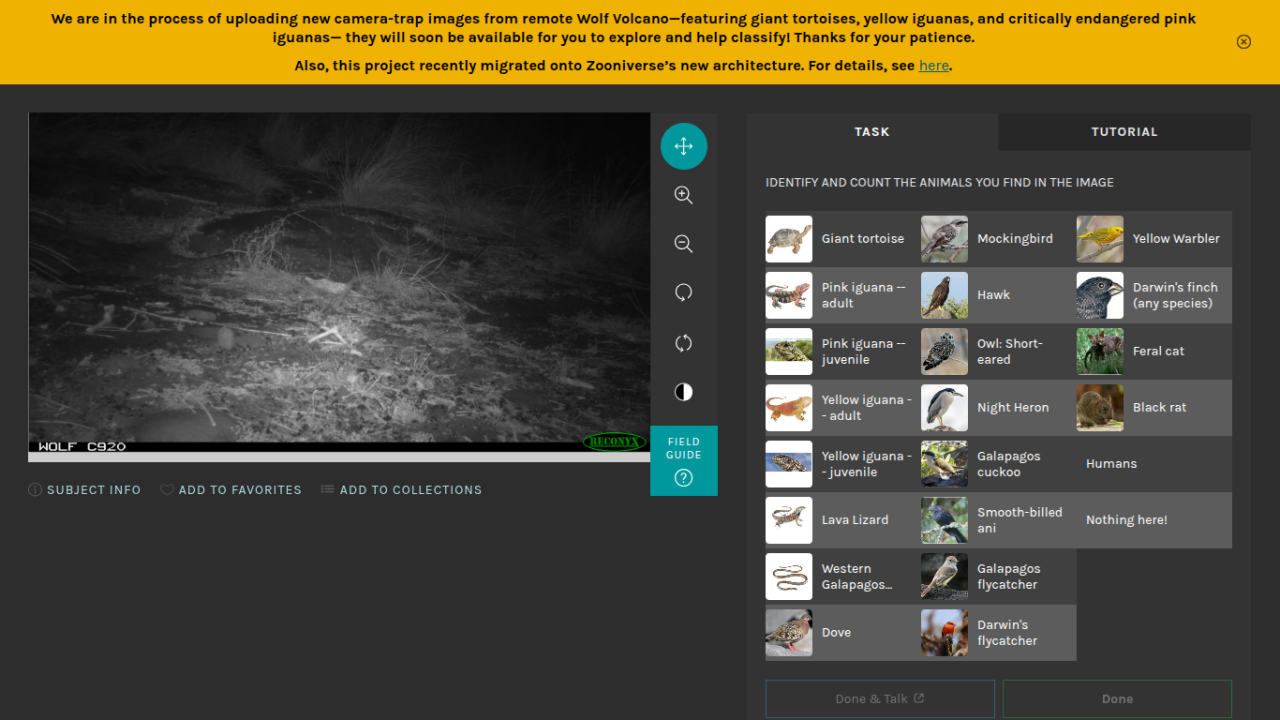Click the Done button
Viewport: 1280px width, 720px height.
click(1117, 699)
